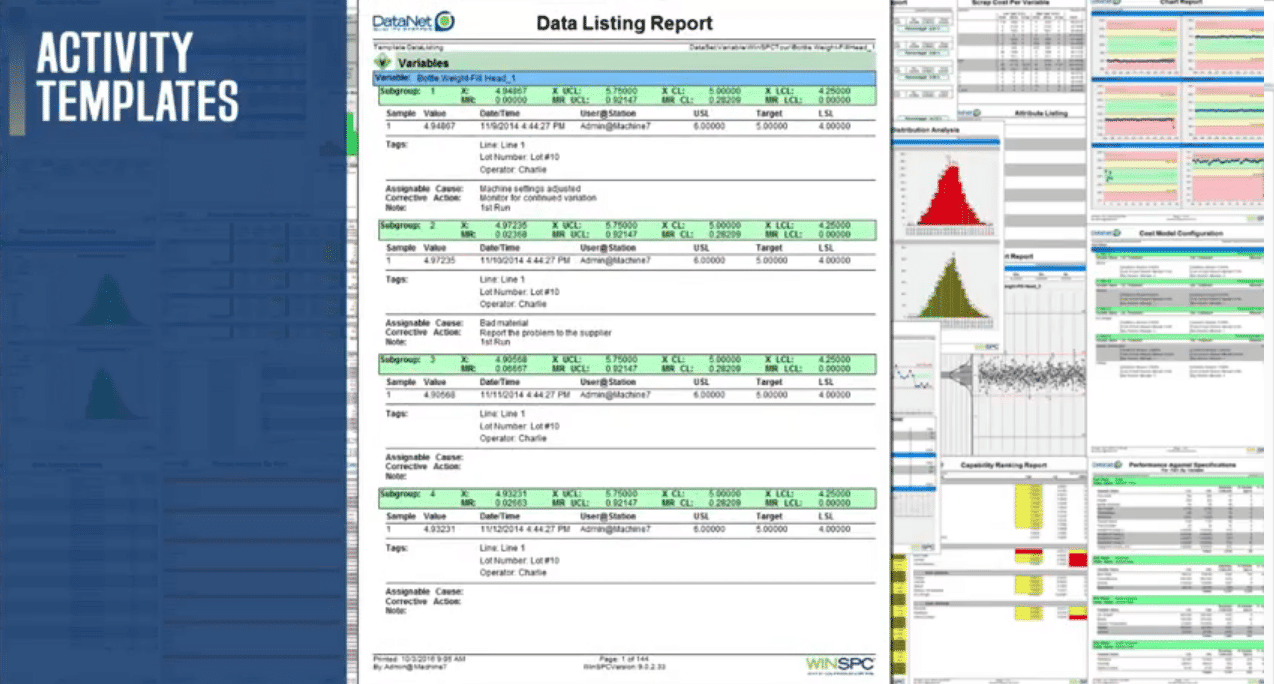Click the DataNet logo in report header
This screenshot has width=1274, height=684.
click(414, 22)
